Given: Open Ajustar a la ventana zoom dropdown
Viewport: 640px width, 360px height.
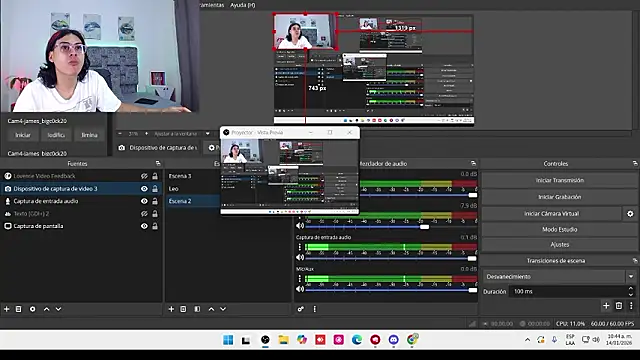Looking at the screenshot, I should tap(207, 133).
